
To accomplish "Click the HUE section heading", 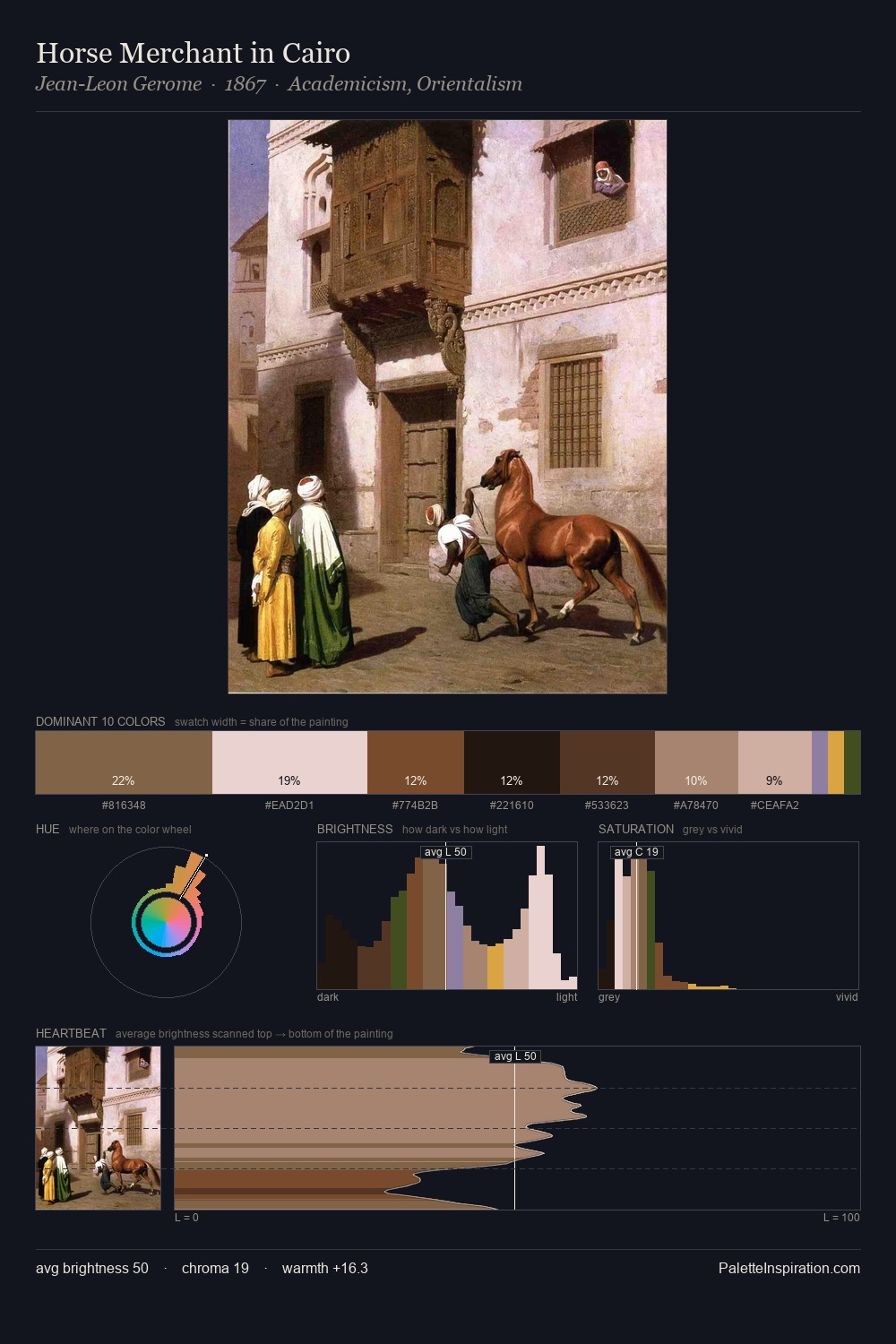I will [x=47, y=829].
